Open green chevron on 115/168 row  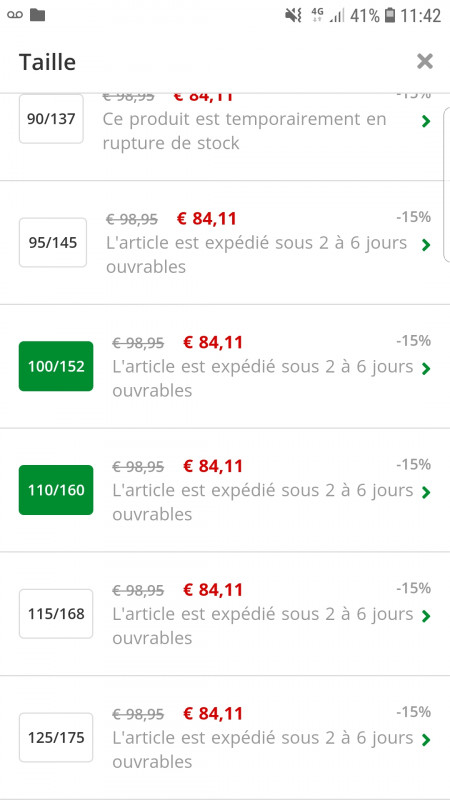click(x=426, y=617)
